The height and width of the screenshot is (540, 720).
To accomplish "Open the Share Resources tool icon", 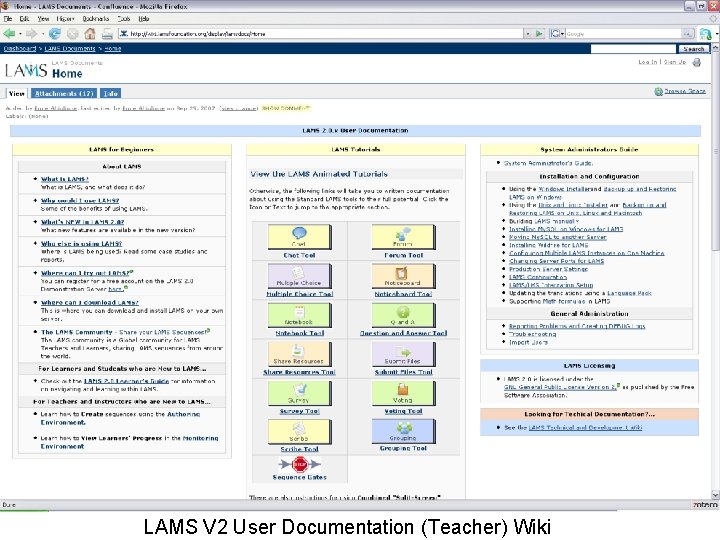I will 299,354.
